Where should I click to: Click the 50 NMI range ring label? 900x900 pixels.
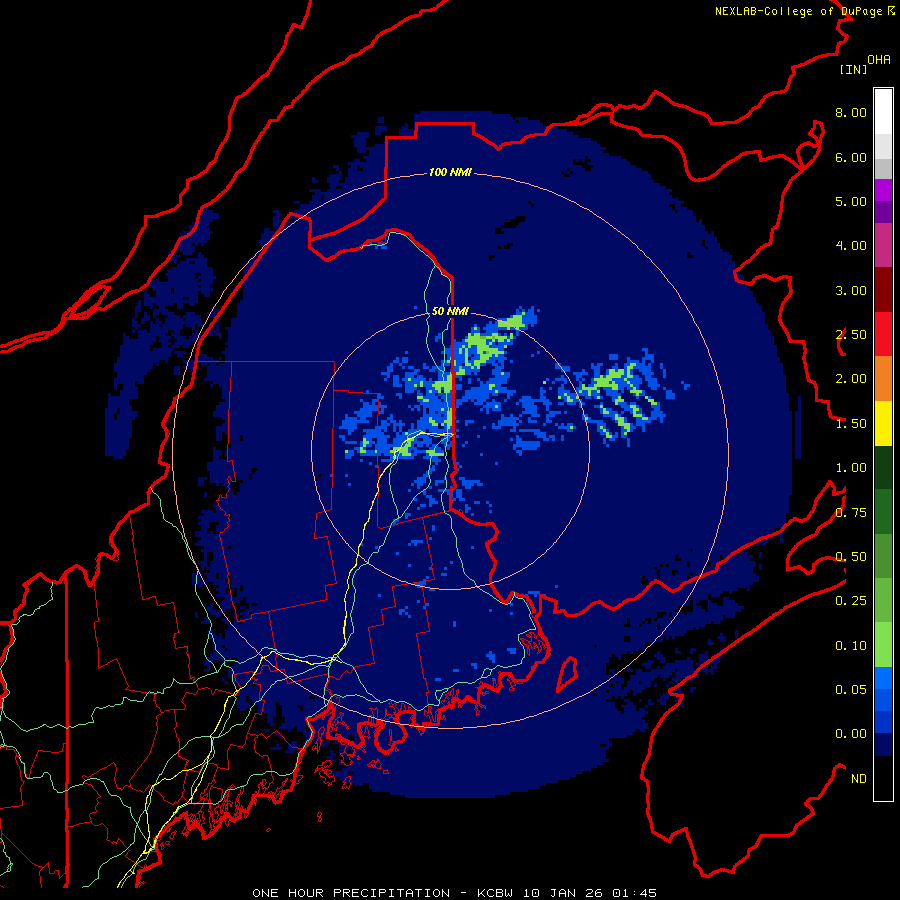pyautogui.click(x=450, y=311)
